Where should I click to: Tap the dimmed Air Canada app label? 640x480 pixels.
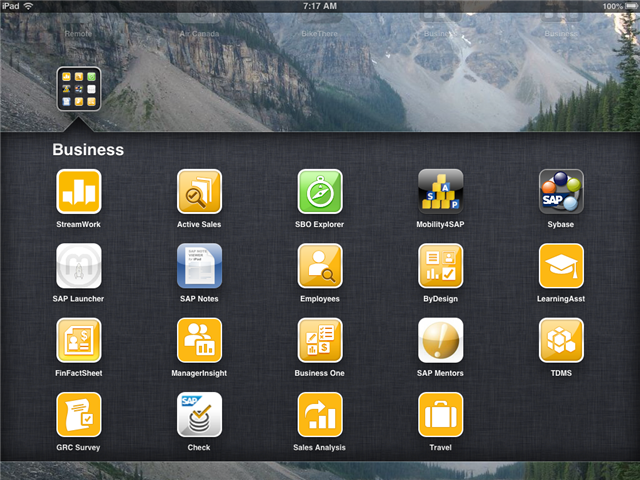(x=199, y=33)
